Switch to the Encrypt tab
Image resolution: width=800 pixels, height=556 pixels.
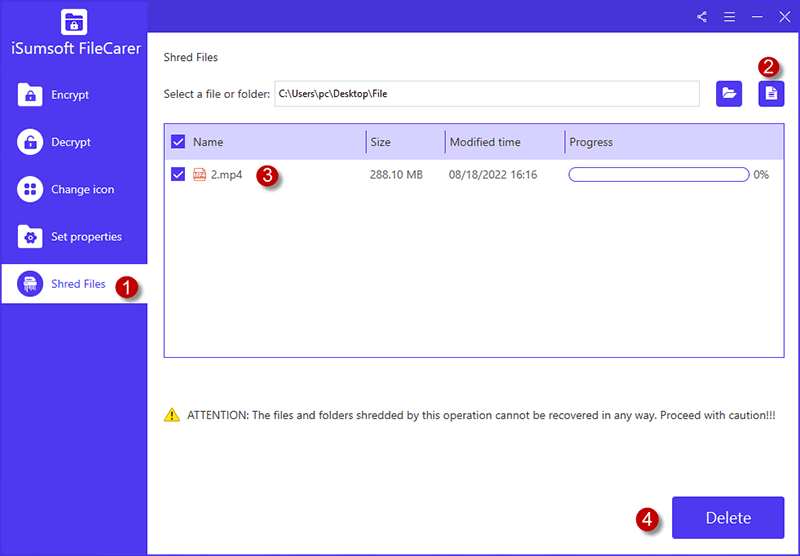74,94
